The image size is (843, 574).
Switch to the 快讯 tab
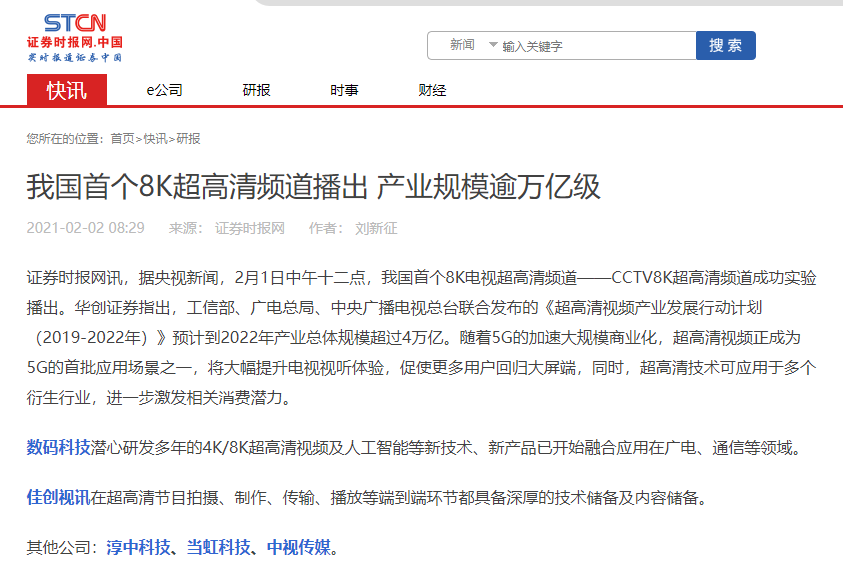click(x=67, y=90)
